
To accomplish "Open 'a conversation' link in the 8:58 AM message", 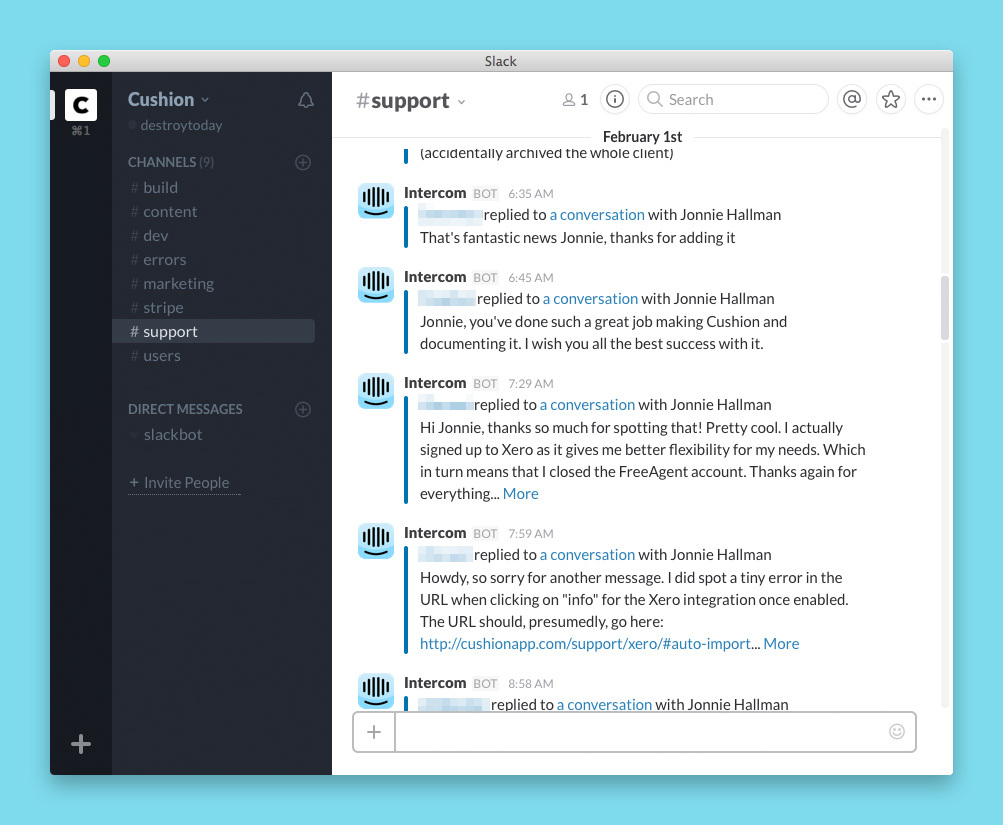I will tap(604, 704).
